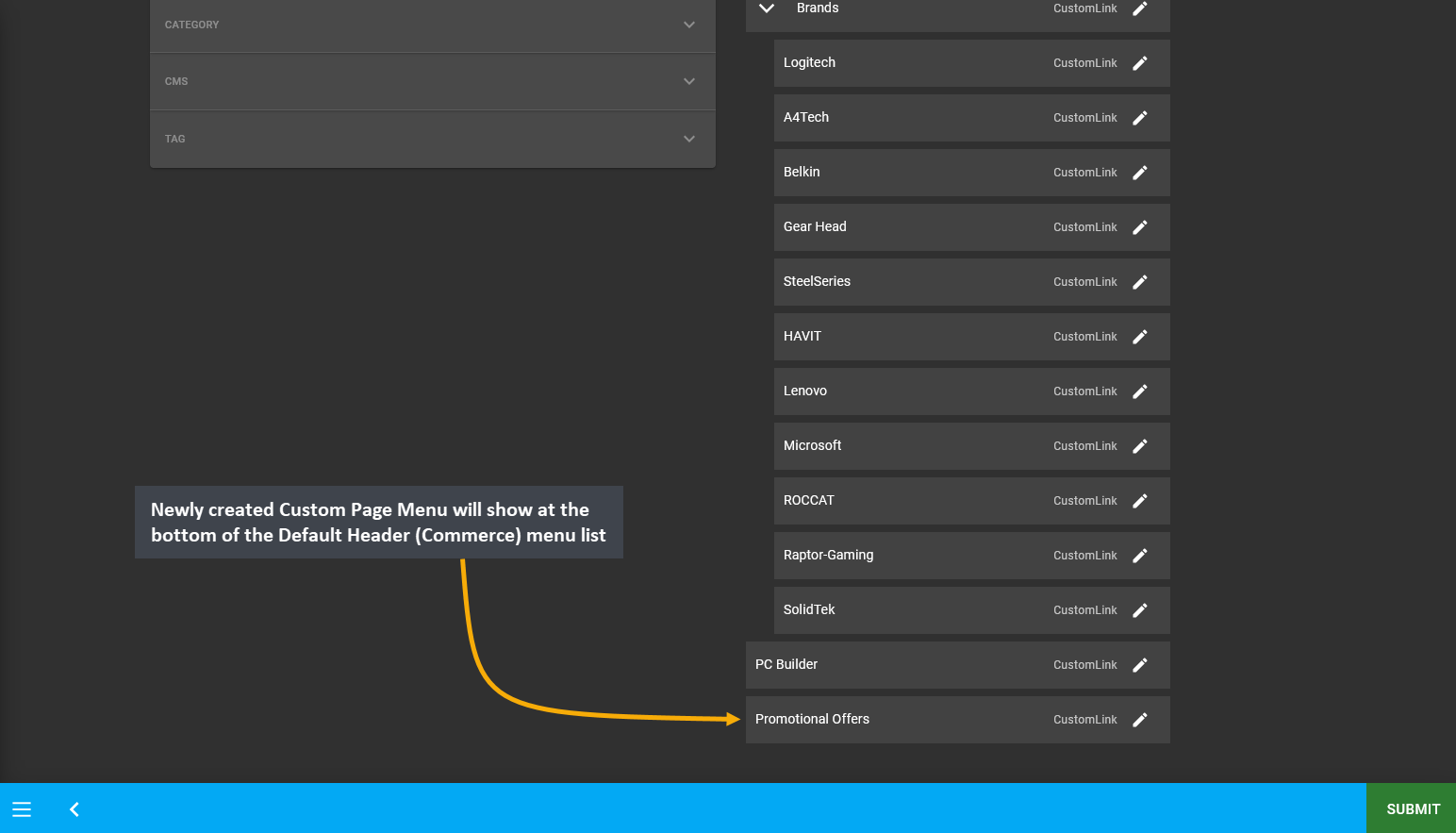Click CustomLink label on Promotional Offers row

pos(1084,720)
